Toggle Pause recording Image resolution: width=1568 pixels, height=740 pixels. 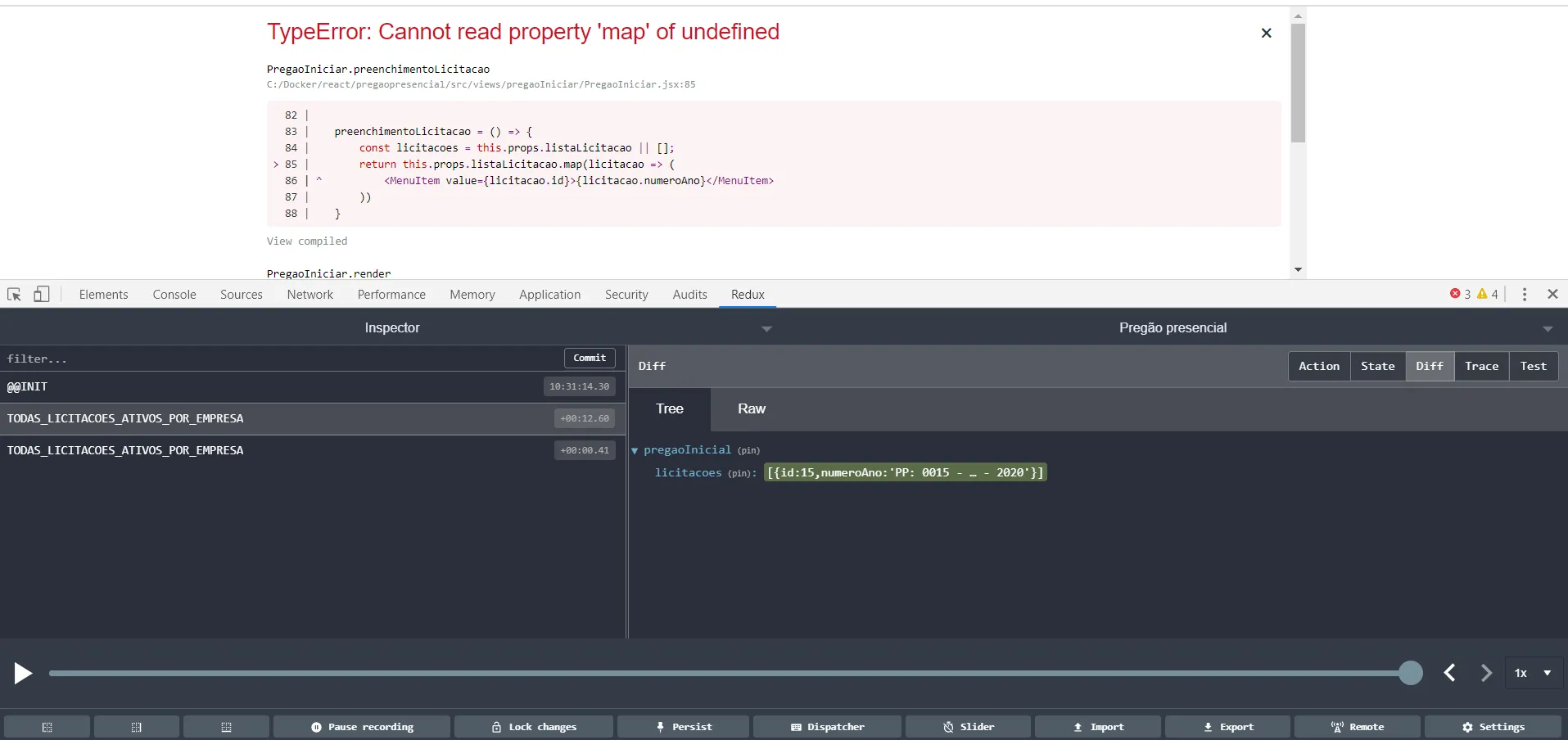[x=362, y=727]
